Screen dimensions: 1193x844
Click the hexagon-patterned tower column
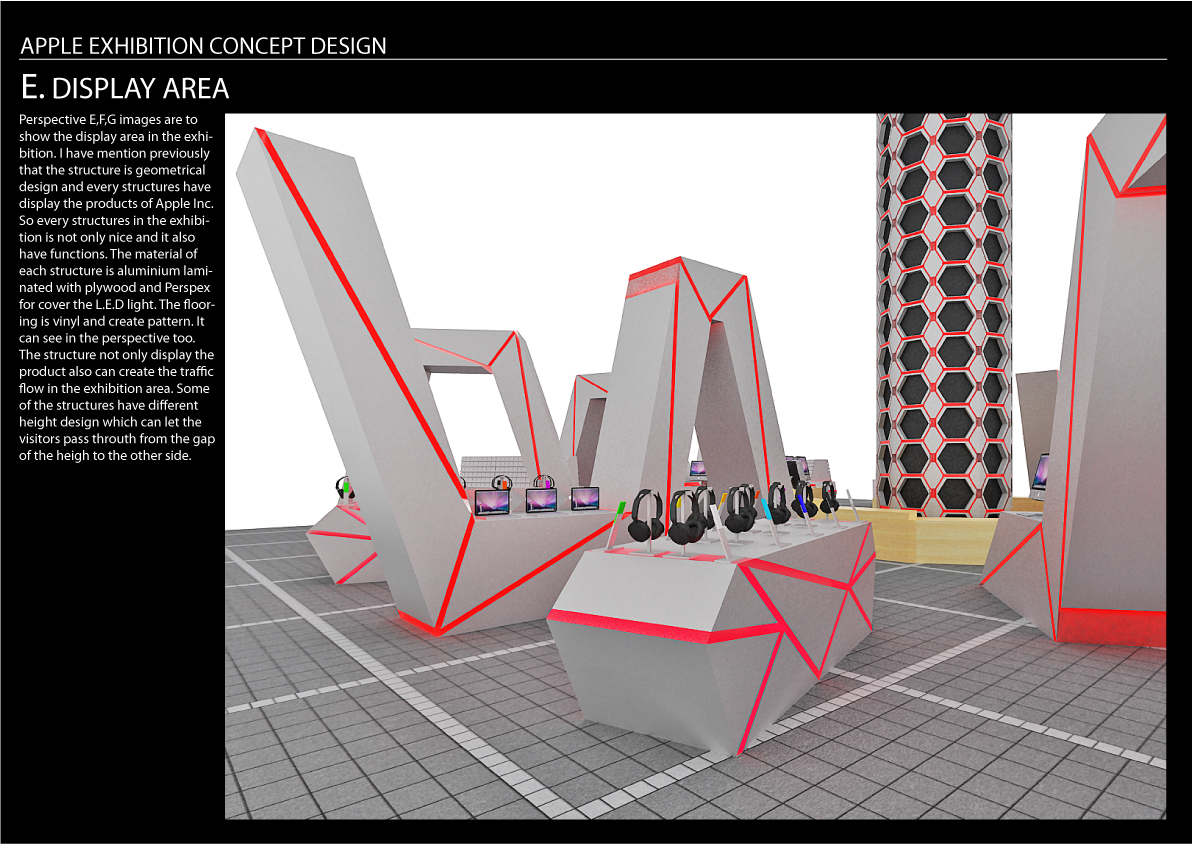pos(943,300)
